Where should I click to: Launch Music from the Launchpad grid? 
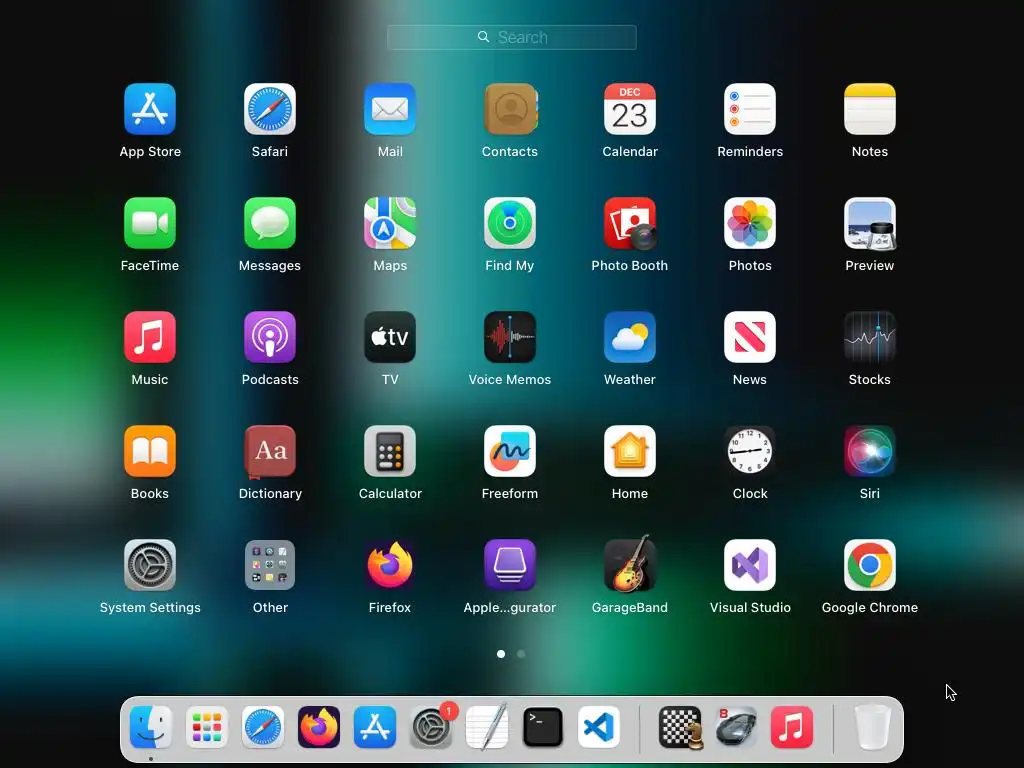tap(150, 337)
